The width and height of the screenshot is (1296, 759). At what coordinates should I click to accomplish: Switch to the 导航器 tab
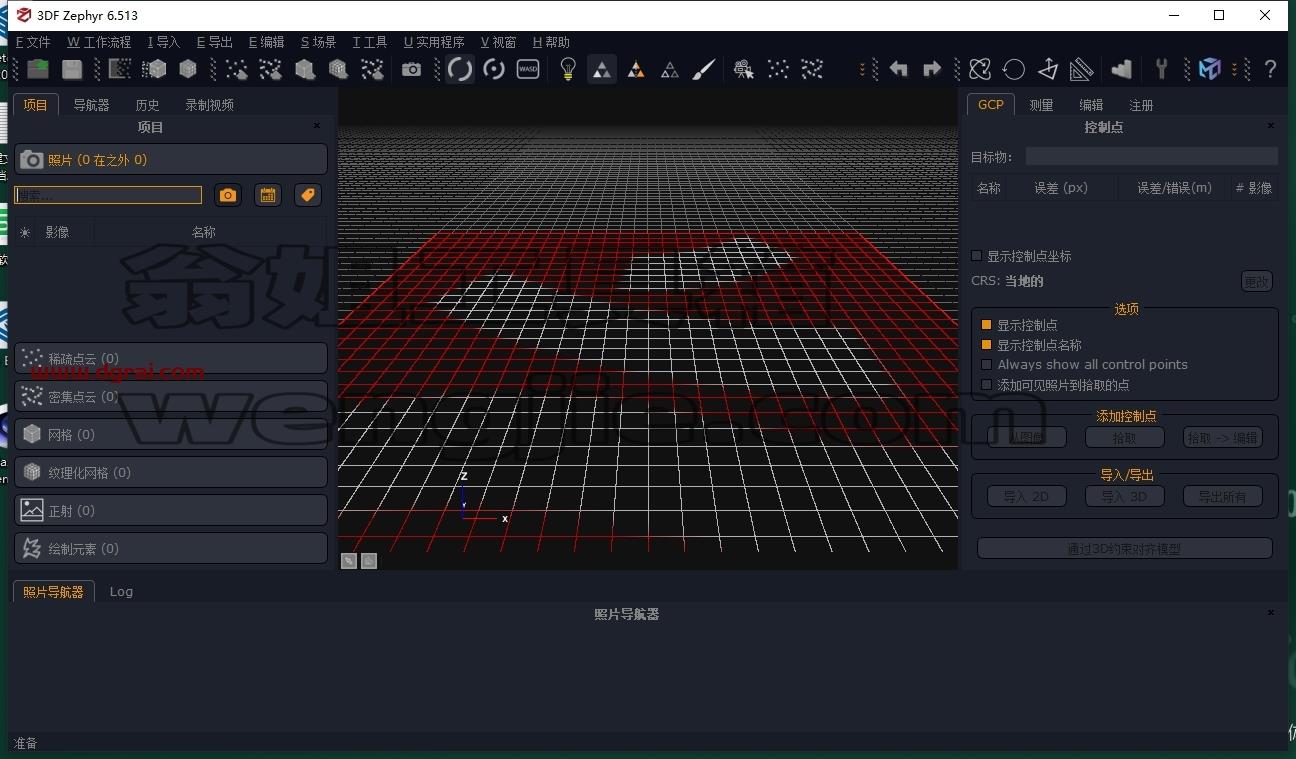point(91,105)
